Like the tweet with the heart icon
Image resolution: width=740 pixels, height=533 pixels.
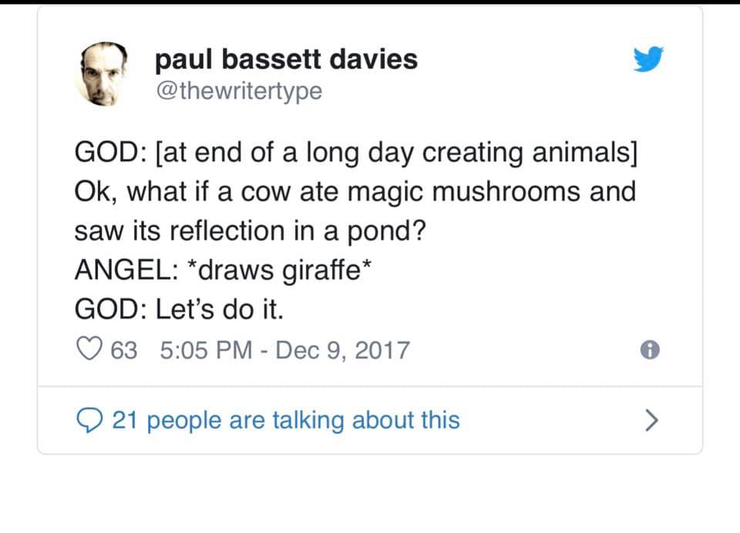click(89, 350)
